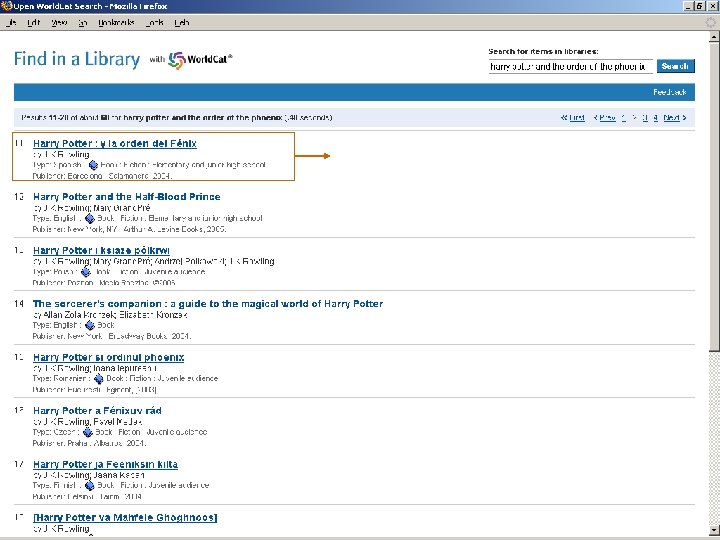720x540 pixels.
Task: Open the View menu
Action: (59, 22)
